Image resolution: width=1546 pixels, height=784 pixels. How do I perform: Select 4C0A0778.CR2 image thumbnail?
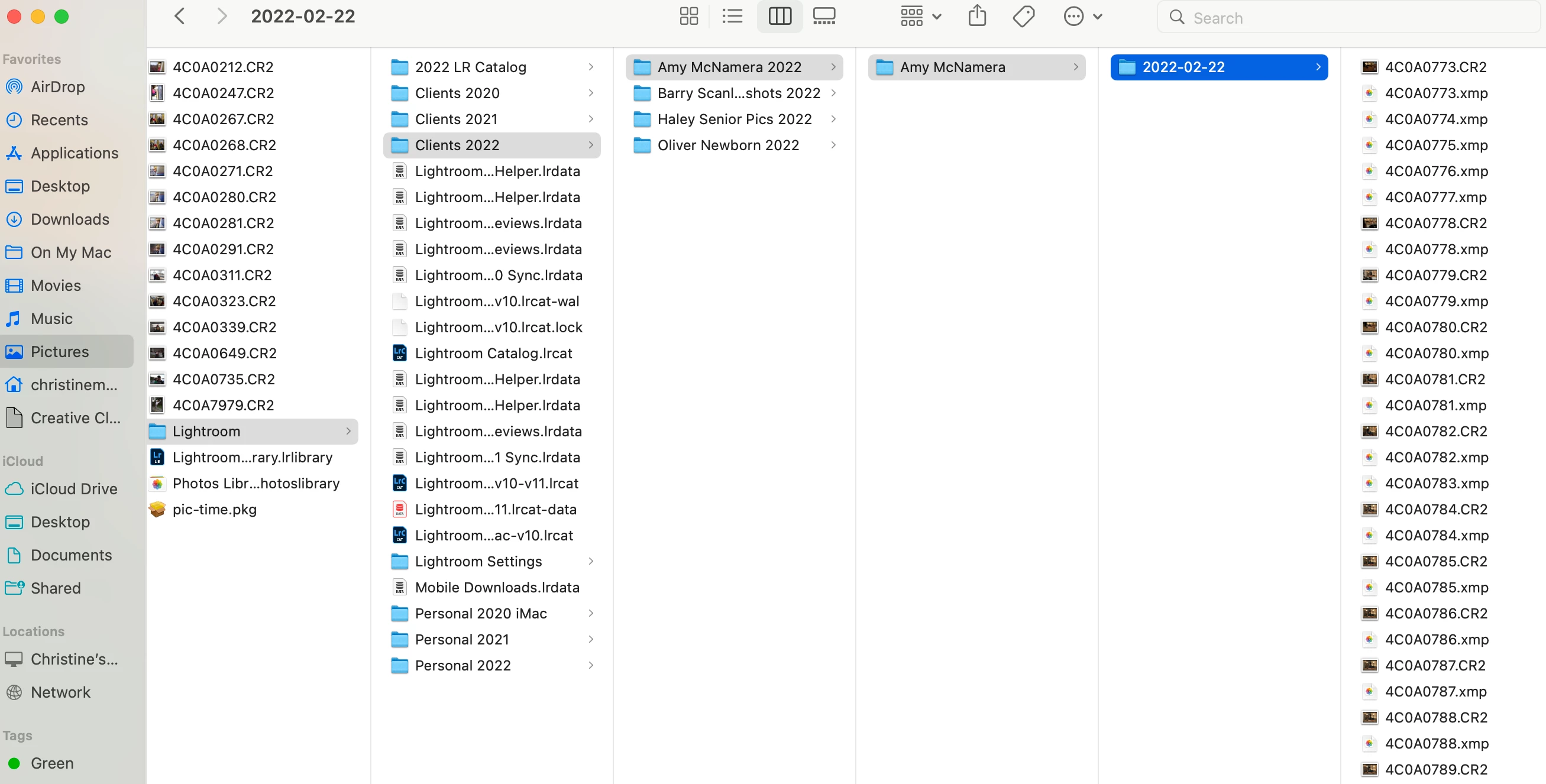pos(1369,223)
